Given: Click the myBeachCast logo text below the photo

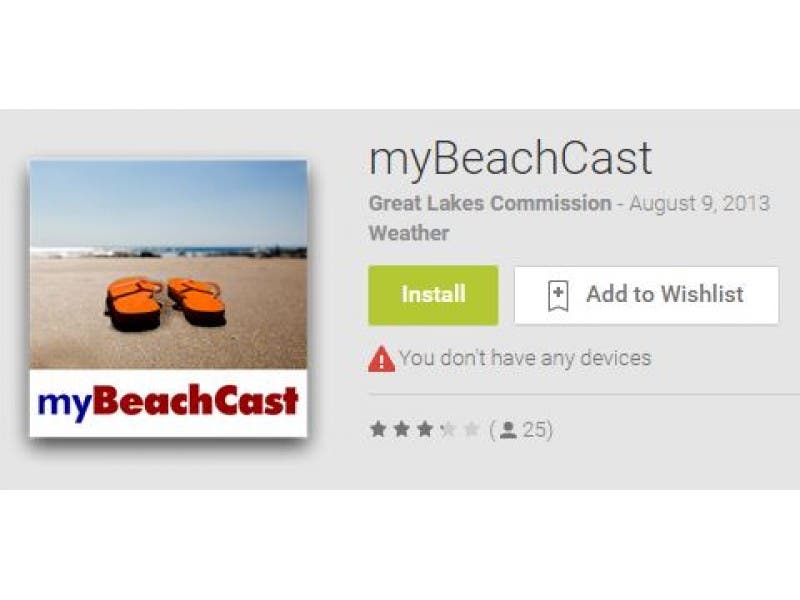Looking at the screenshot, I should (168, 403).
